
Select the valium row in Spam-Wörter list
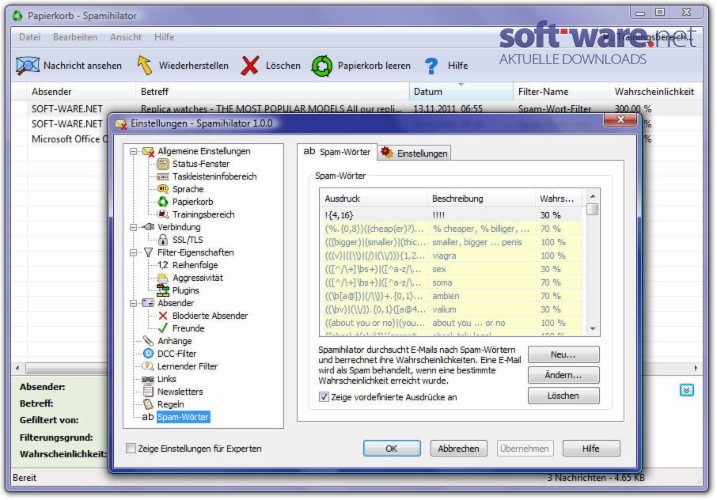[451, 310]
